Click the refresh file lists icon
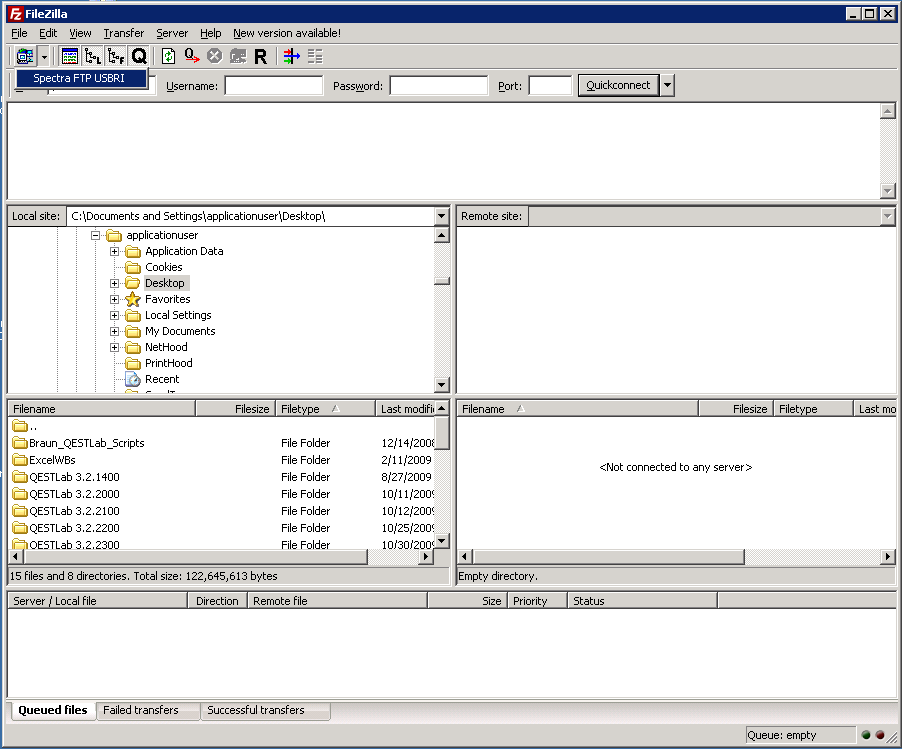The height and width of the screenshot is (749, 902). click(x=168, y=57)
